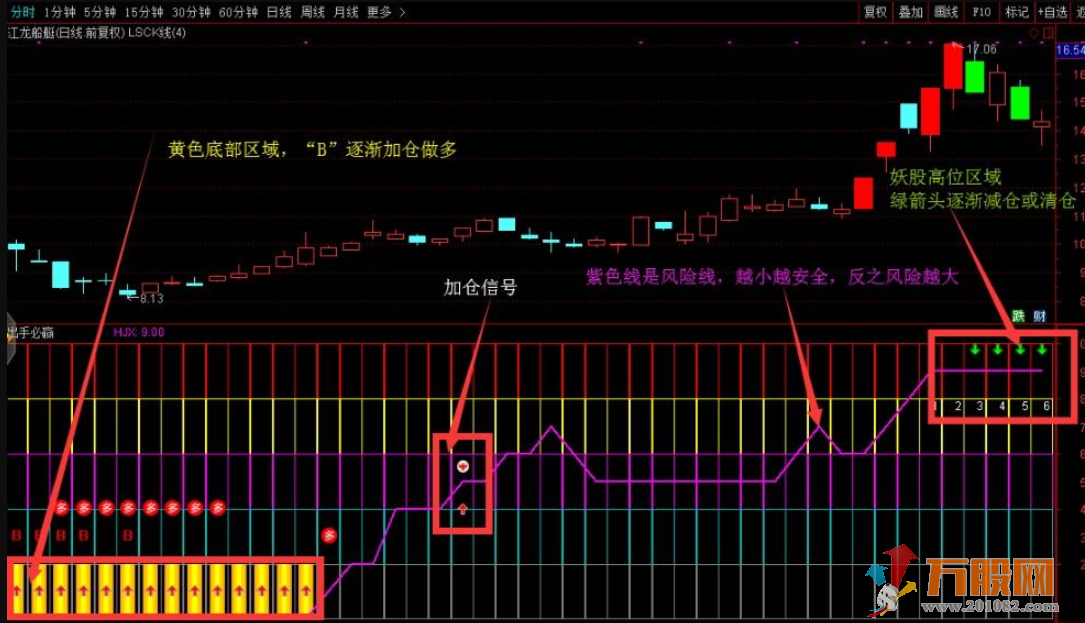Click the diamond icon above price axis
This screenshot has height=623, width=1085.
coord(1034,33)
